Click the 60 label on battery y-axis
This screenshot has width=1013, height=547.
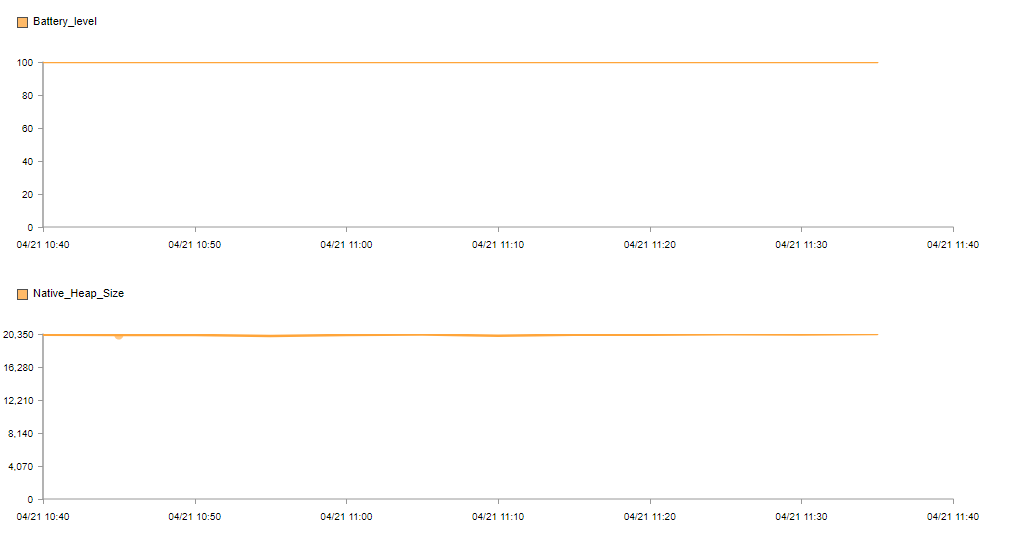[27, 129]
